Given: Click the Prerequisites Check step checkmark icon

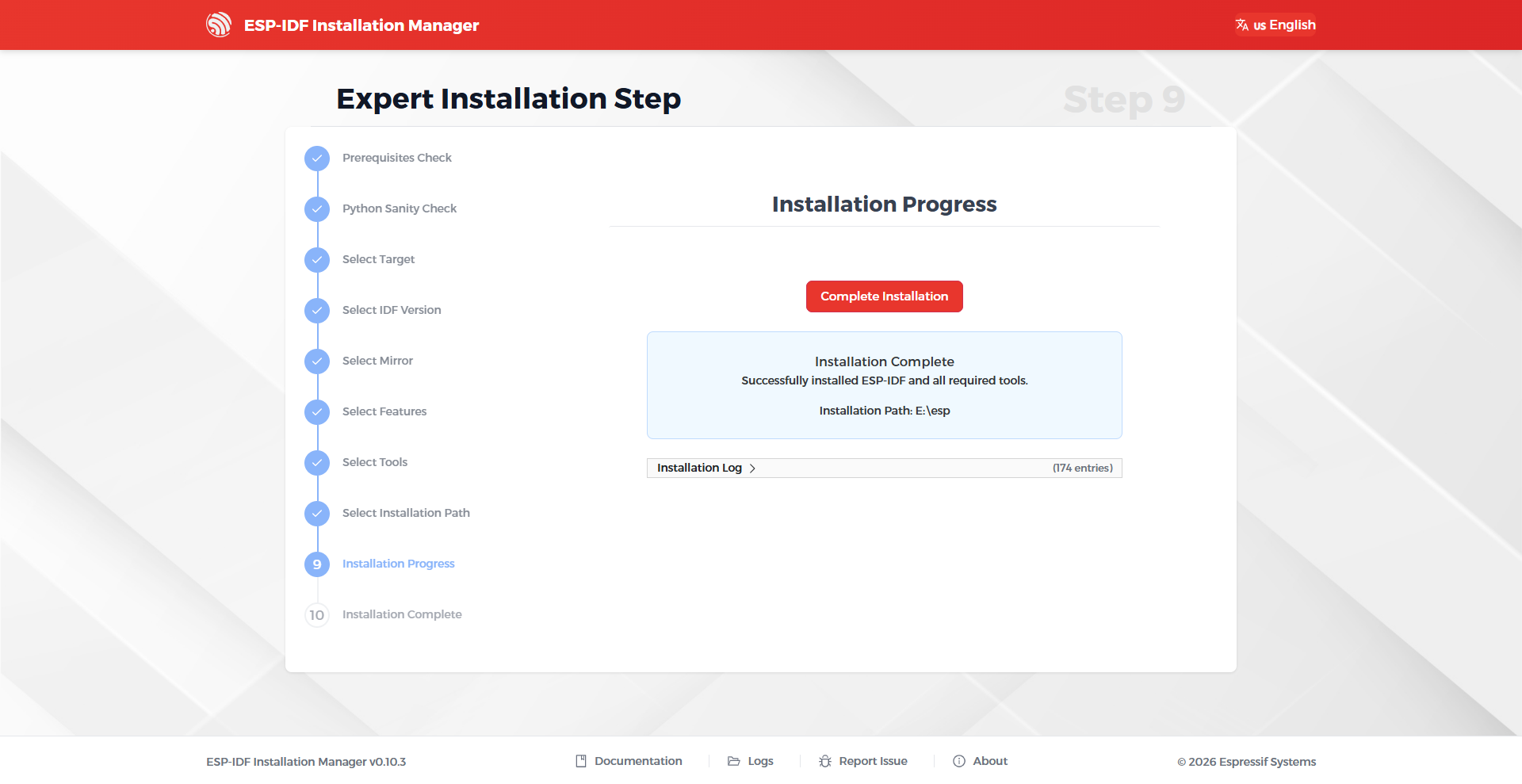Looking at the screenshot, I should pos(317,159).
